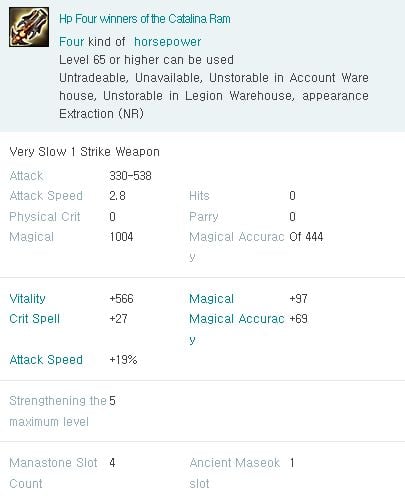Click the 'Very Slow 1 Strike Weapon' heading
405x501 pixels.
click(x=84, y=152)
